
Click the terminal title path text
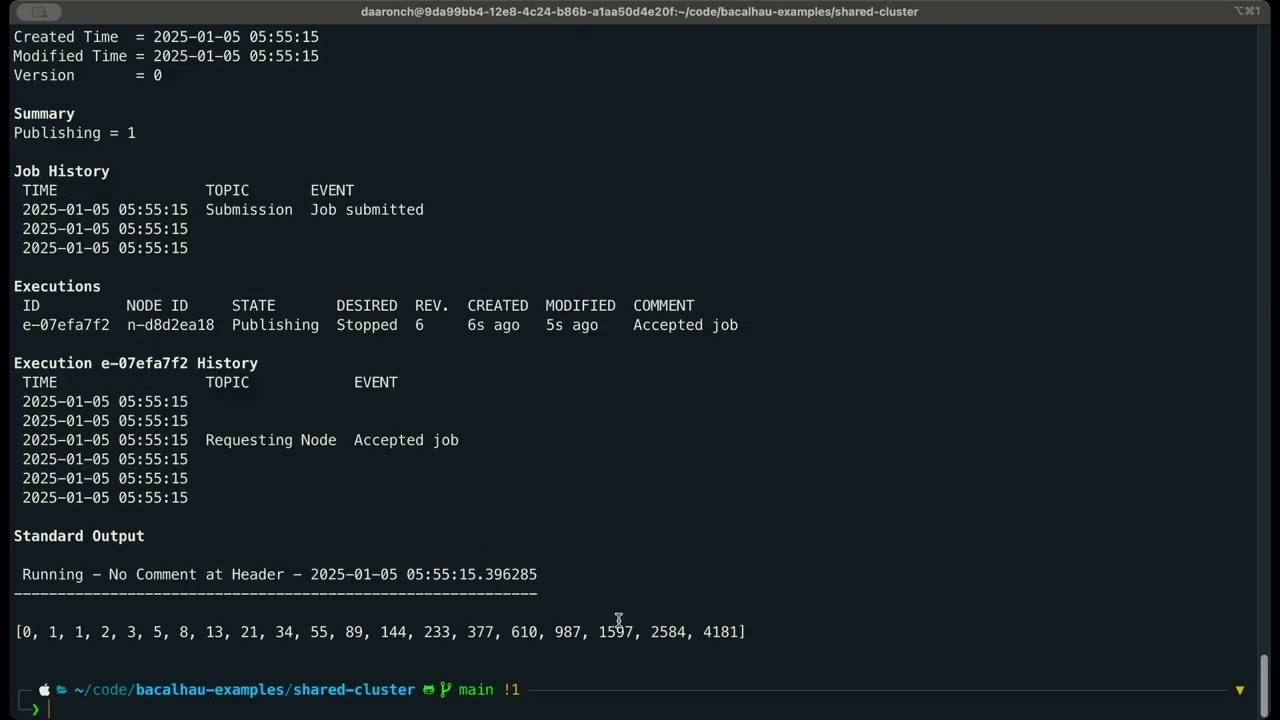click(639, 11)
